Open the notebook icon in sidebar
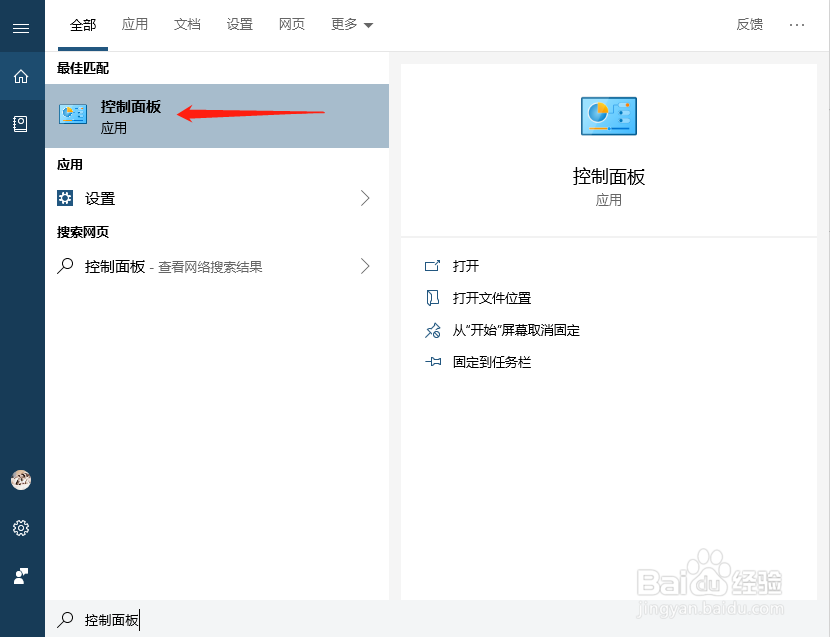 click(20, 124)
